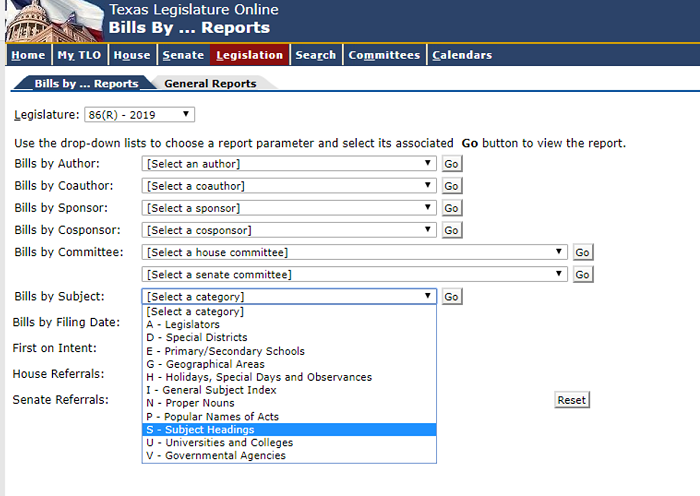Click Go for Bills by Subject
The image size is (700, 496).
click(x=452, y=296)
